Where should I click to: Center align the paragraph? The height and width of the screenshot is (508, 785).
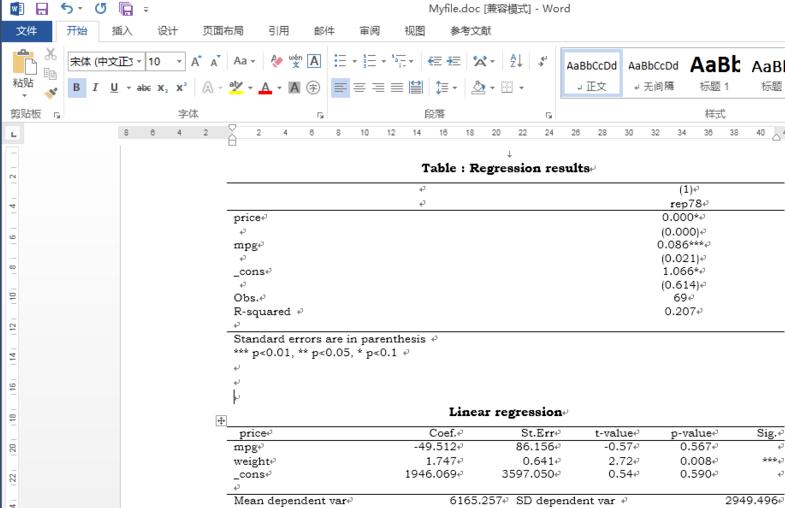359,88
